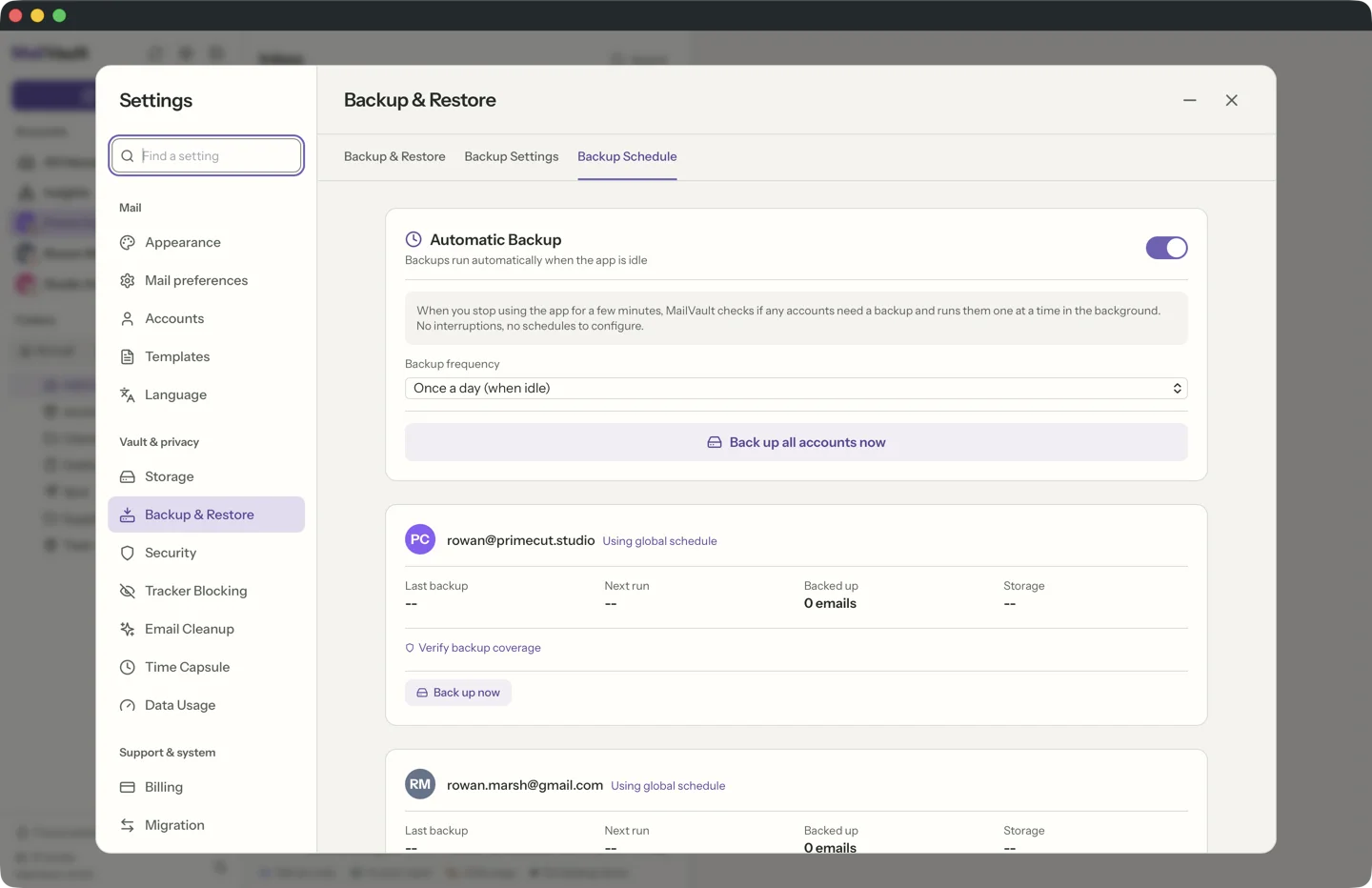Click PC avatar for rowan@primecut.studio
The image size is (1372, 888).
pyautogui.click(x=420, y=539)
